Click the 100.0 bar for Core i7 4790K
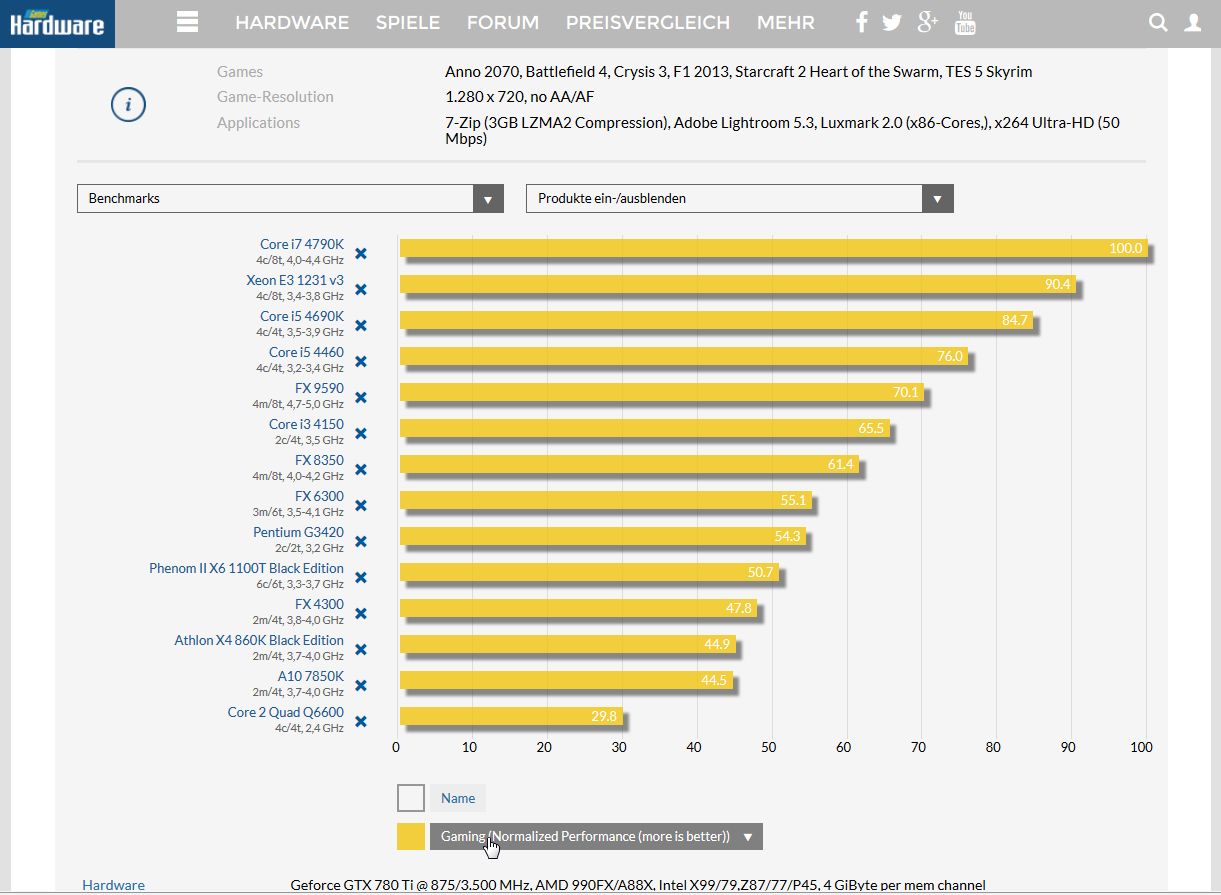This screenshot has width=1221, height=895. click(x=773, y=248)
